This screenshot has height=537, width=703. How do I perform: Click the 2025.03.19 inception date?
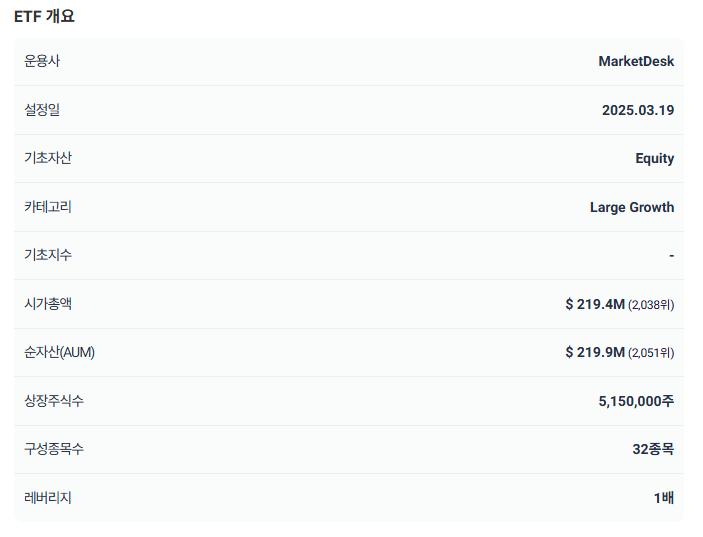pos(638,110)
